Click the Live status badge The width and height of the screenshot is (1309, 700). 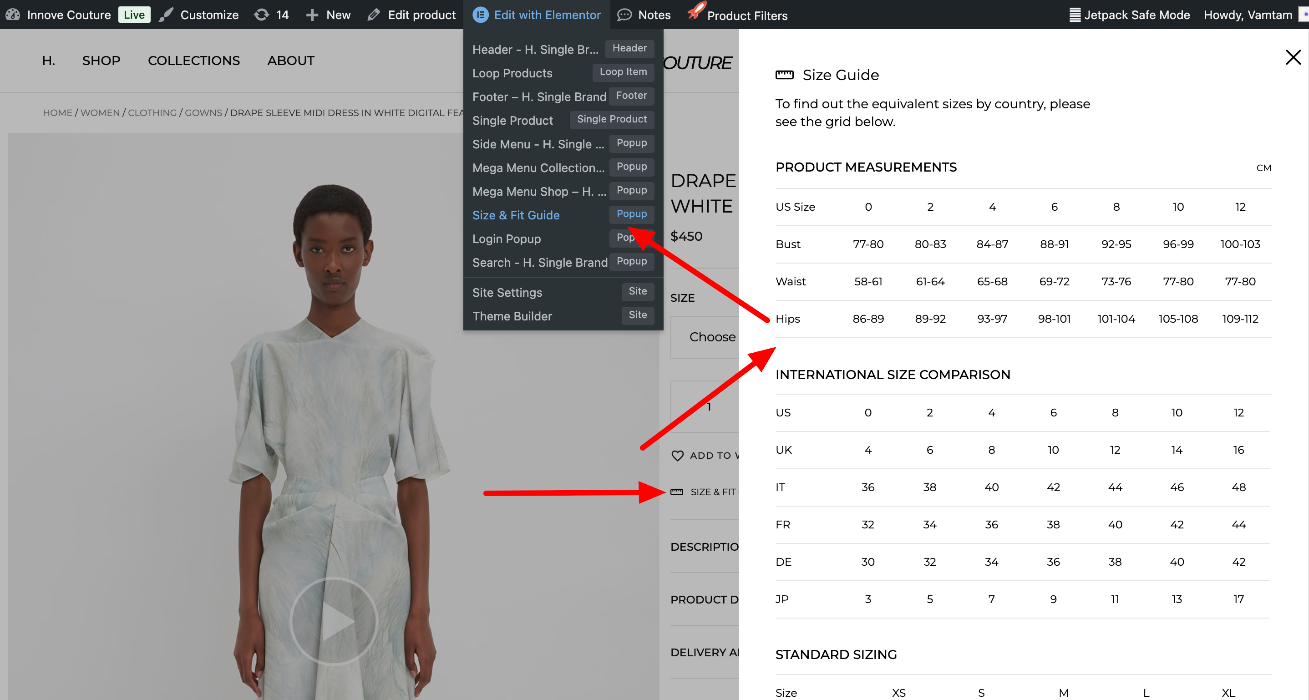pos(134,15)
